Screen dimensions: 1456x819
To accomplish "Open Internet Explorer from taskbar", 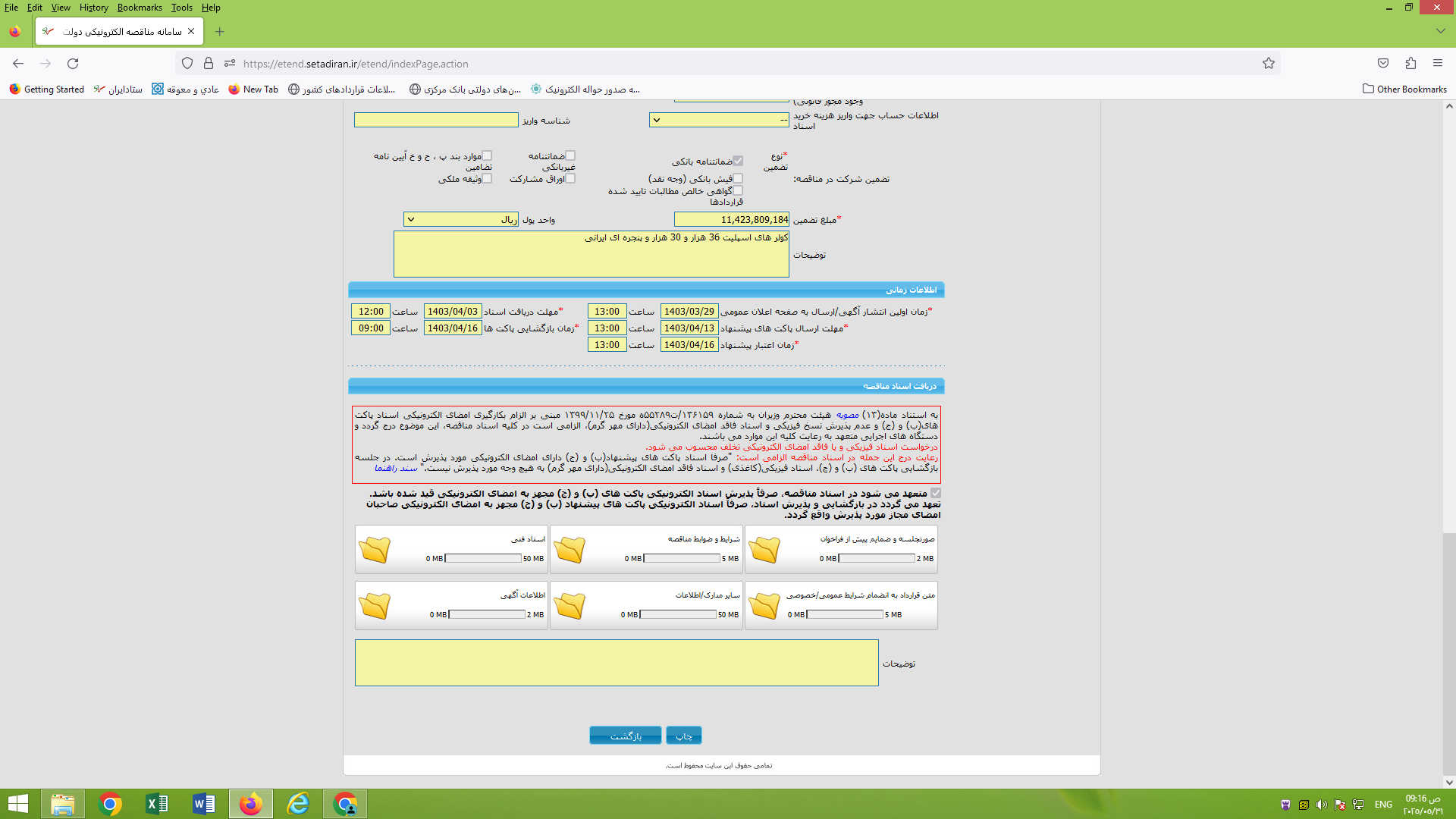I will [298, 804].
